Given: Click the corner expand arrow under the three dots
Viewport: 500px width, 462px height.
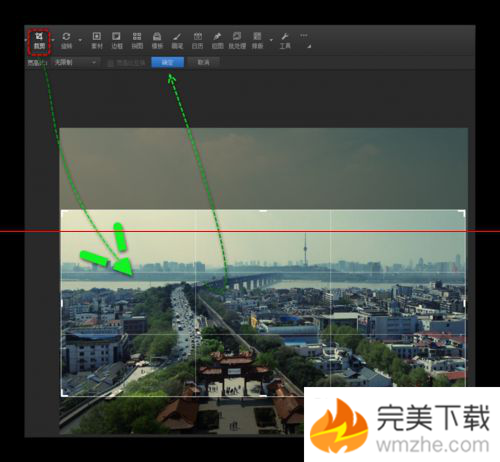Looking at the screenshot, I should pos(309,47).
